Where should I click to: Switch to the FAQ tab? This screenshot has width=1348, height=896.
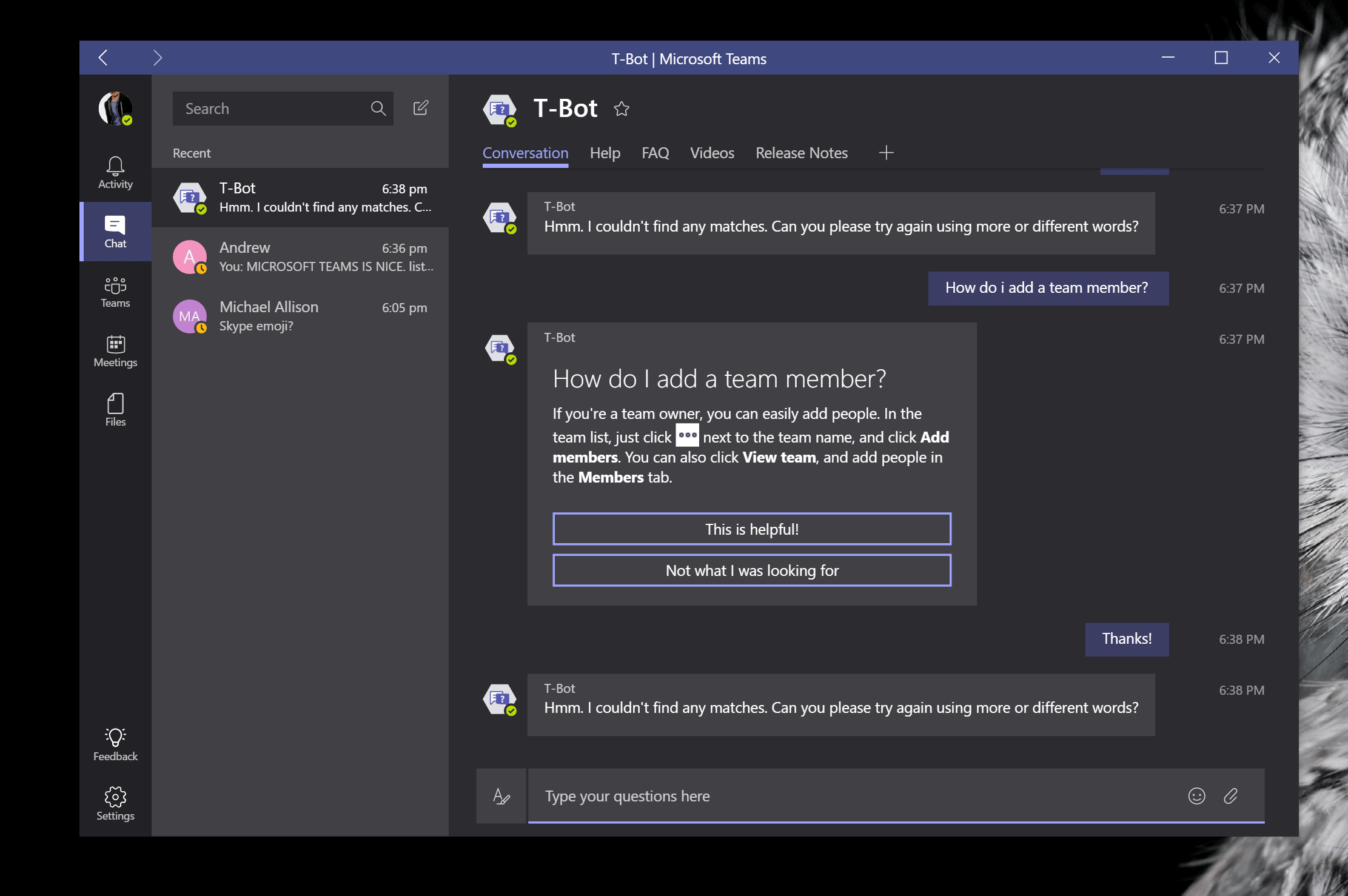tap(654, 152)
